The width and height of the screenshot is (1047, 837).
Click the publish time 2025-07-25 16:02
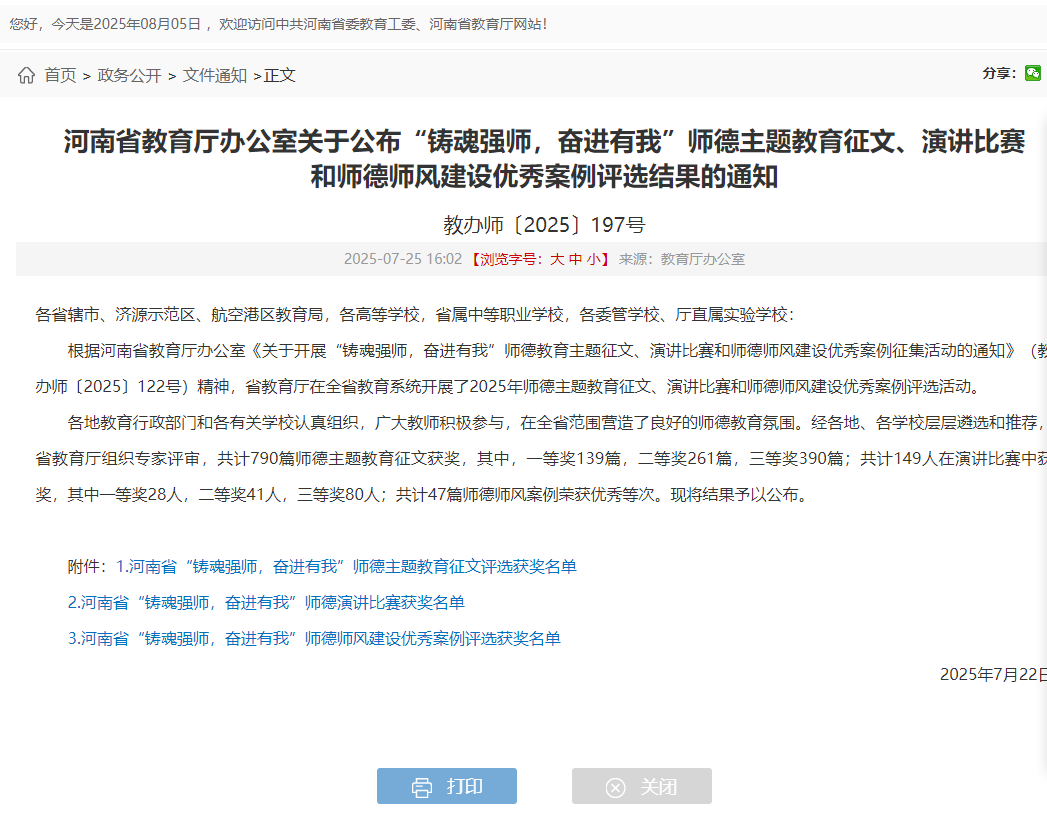pyautogui.click(x=402, y=259)
